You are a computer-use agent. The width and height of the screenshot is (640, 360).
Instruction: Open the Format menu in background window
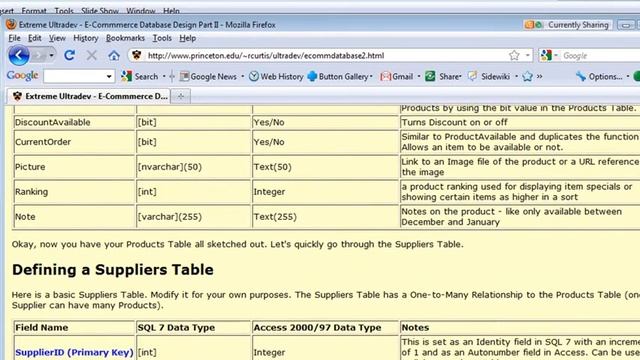click(34, 11)
